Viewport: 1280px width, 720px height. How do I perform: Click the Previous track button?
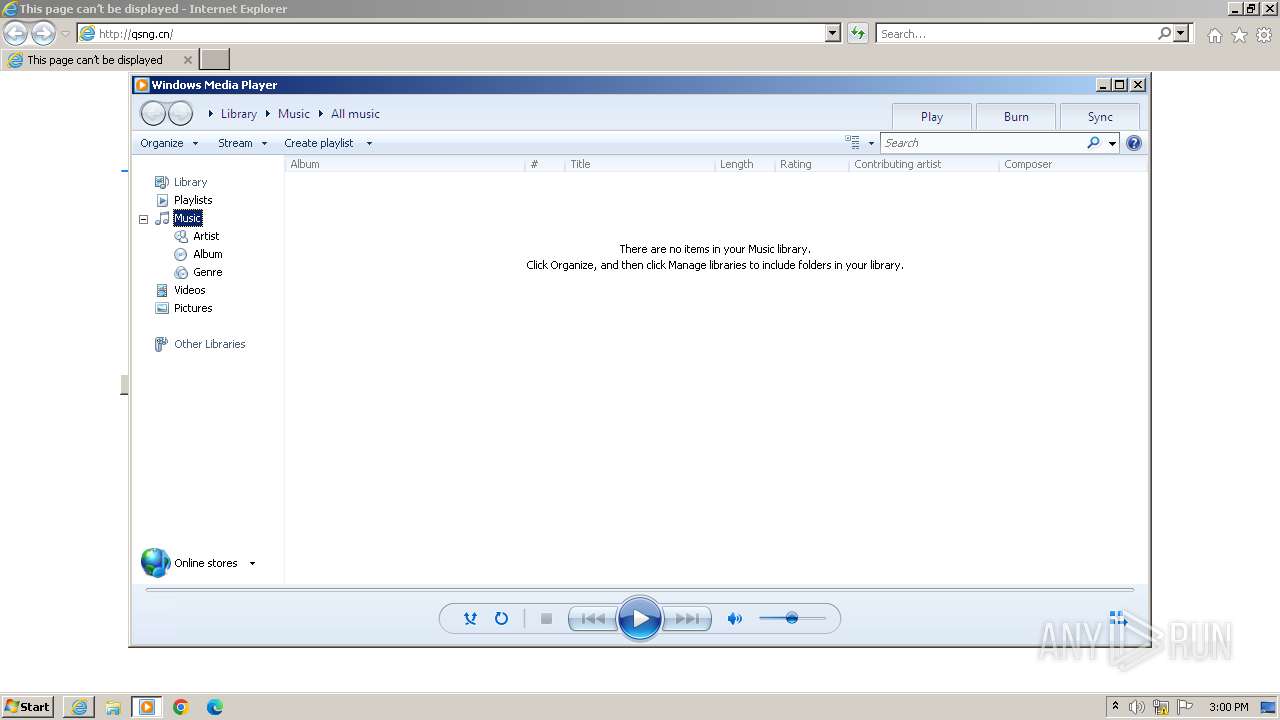(x=592, y=619)
